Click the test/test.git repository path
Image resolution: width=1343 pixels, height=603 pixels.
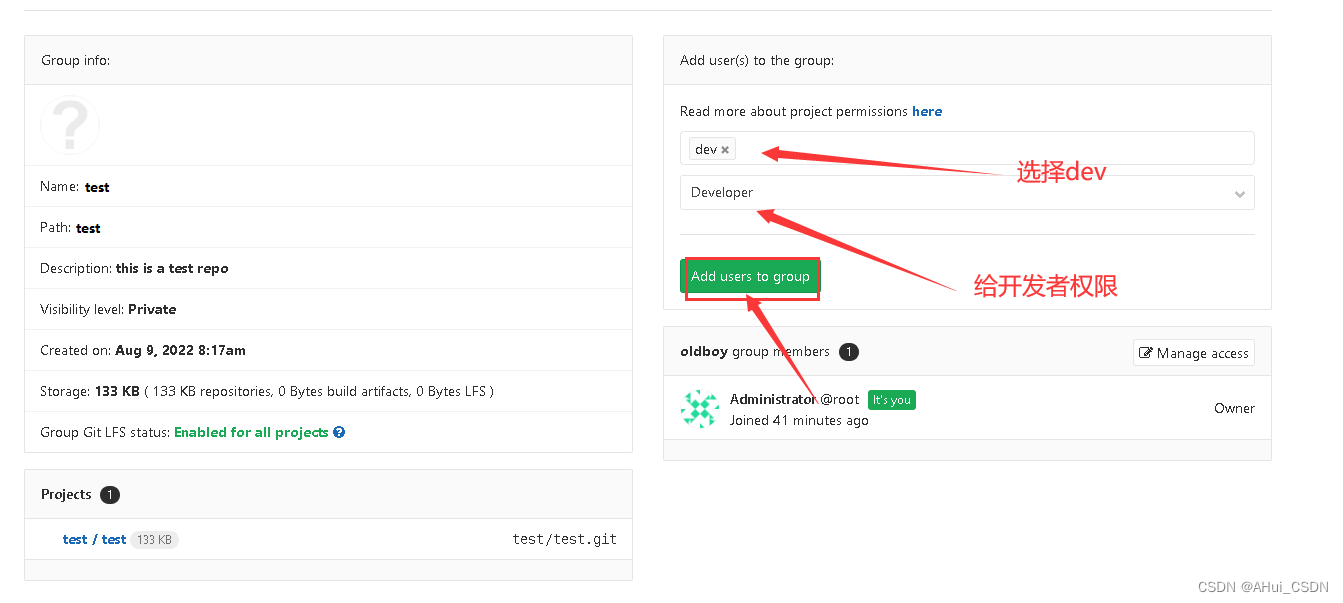click(564, 540)
